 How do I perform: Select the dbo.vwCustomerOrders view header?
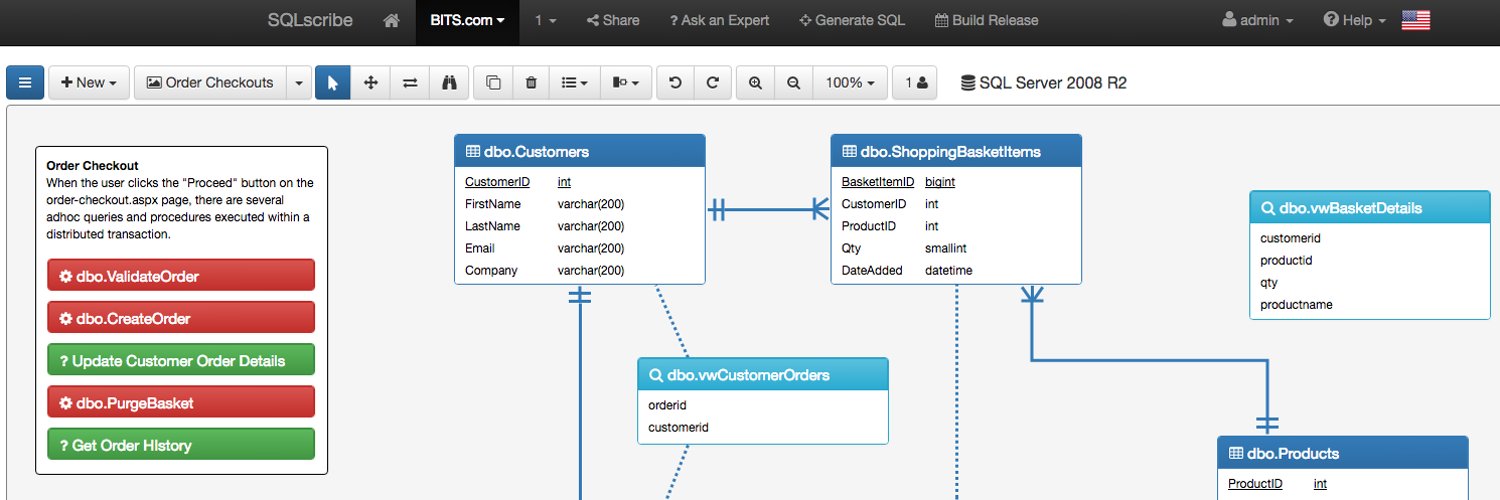pyautogui.click(x=763, y=375)
